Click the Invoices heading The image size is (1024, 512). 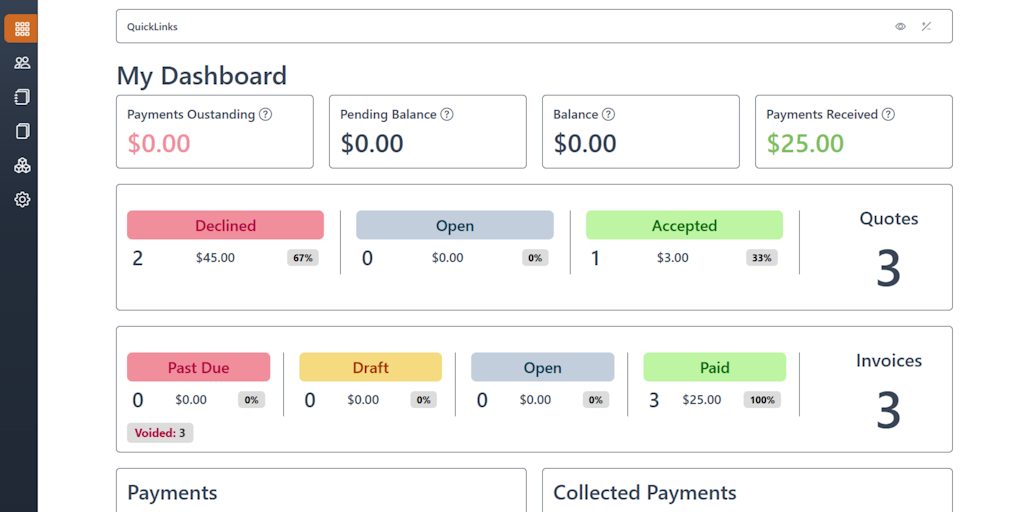pyautogui.click(x=889, y=360)
